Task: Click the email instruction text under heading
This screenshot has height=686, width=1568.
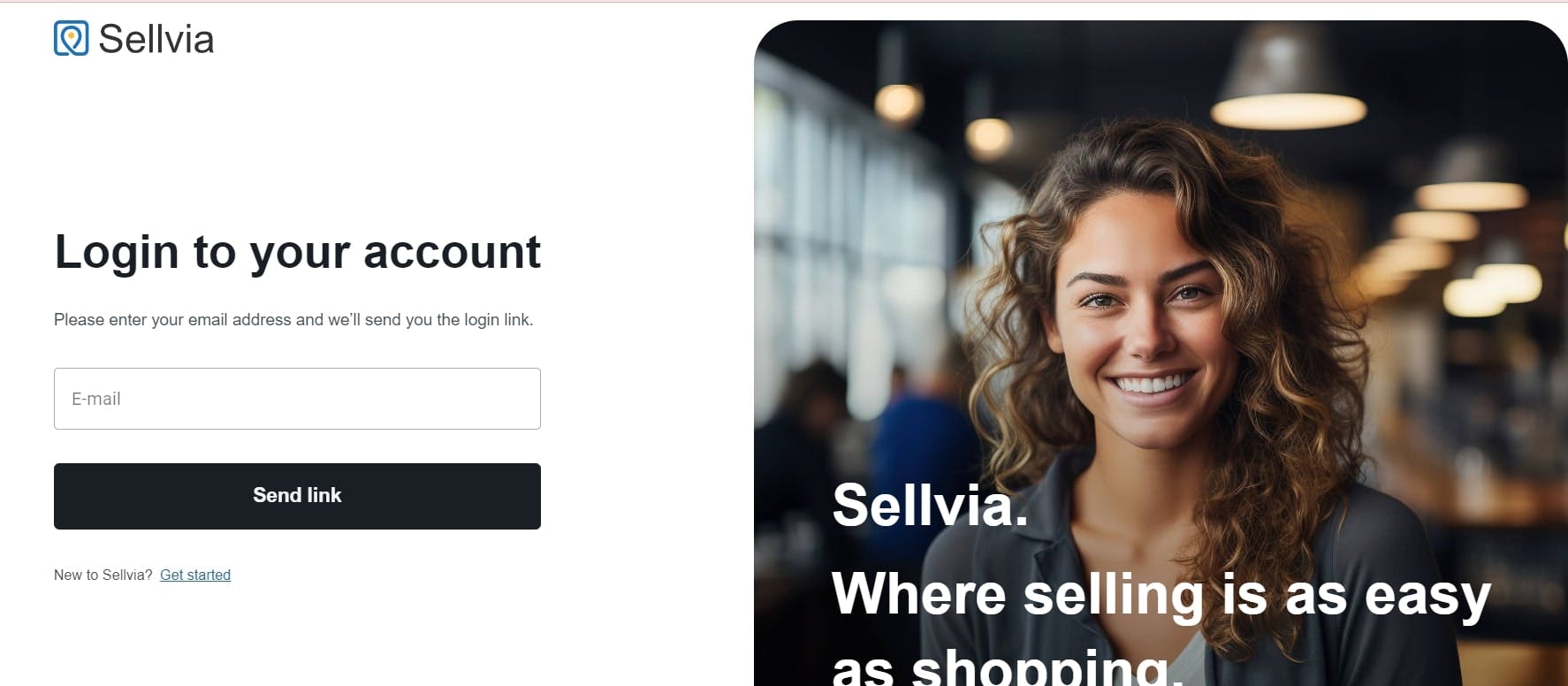Action: (293, 319)
